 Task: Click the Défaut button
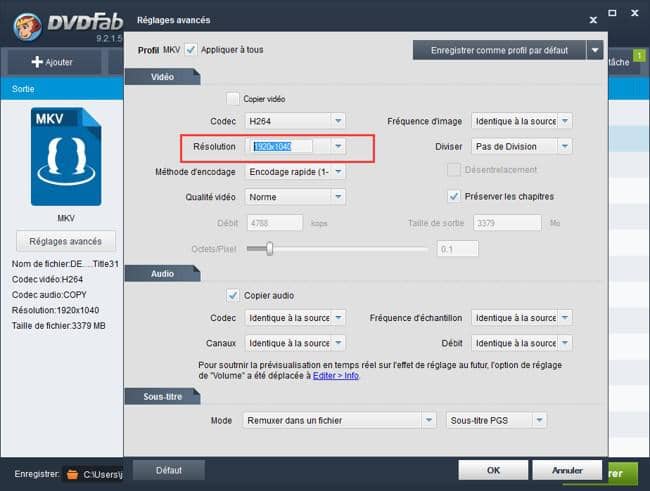click(169, 470)
